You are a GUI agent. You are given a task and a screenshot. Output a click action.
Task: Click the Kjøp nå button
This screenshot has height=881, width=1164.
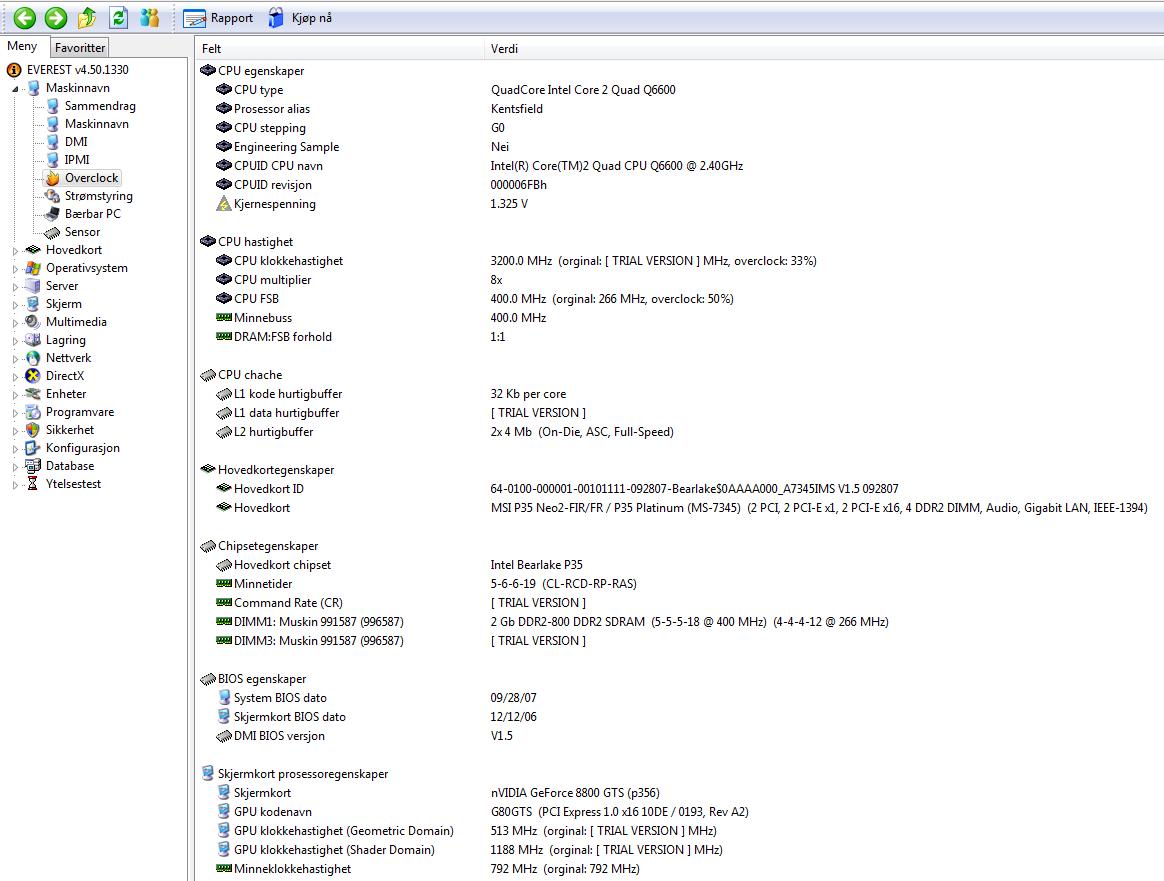click(x=300, y=18)
